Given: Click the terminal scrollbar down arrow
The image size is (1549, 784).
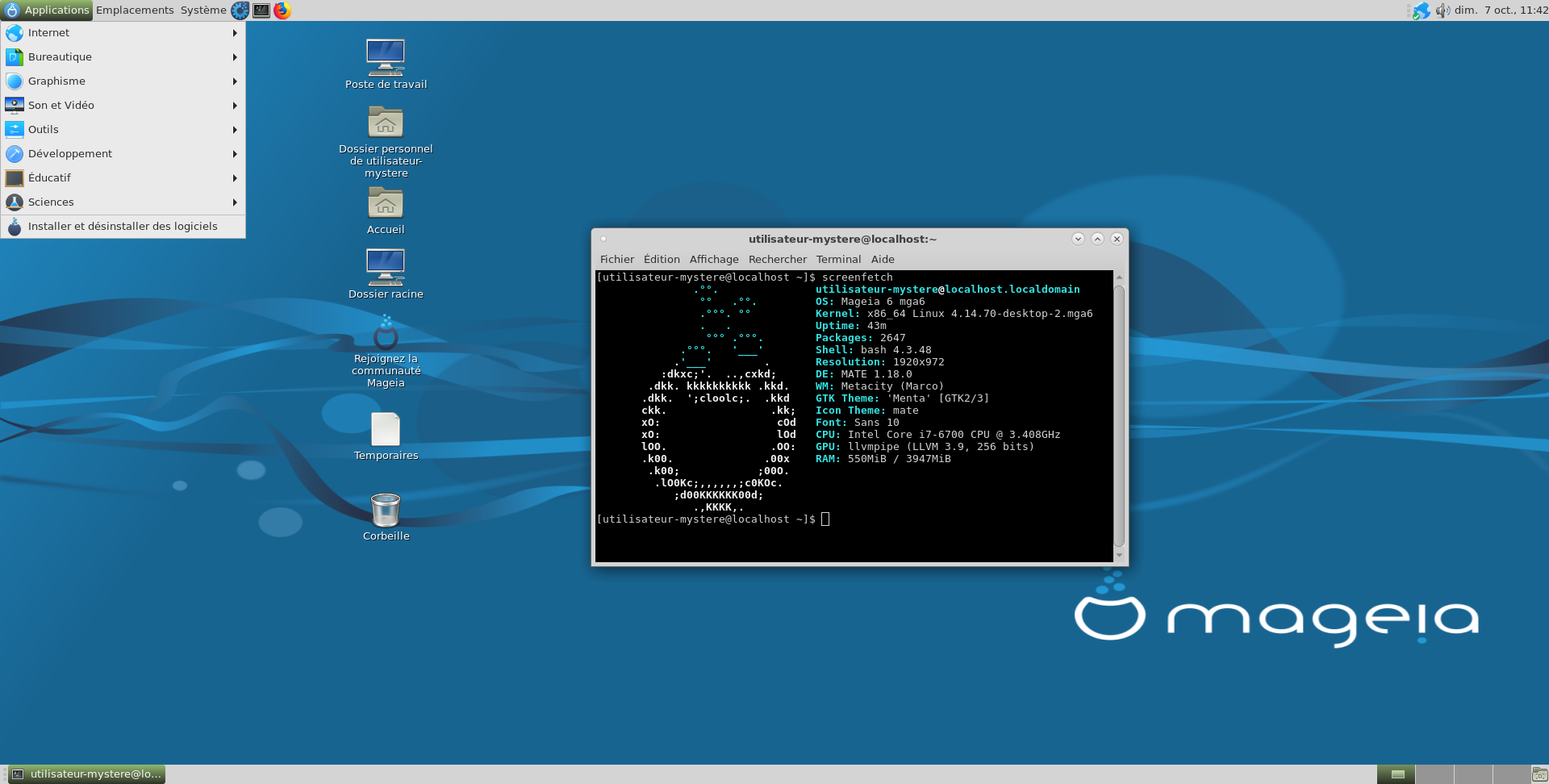Looking at the screenshot, I should point(1119,555).
